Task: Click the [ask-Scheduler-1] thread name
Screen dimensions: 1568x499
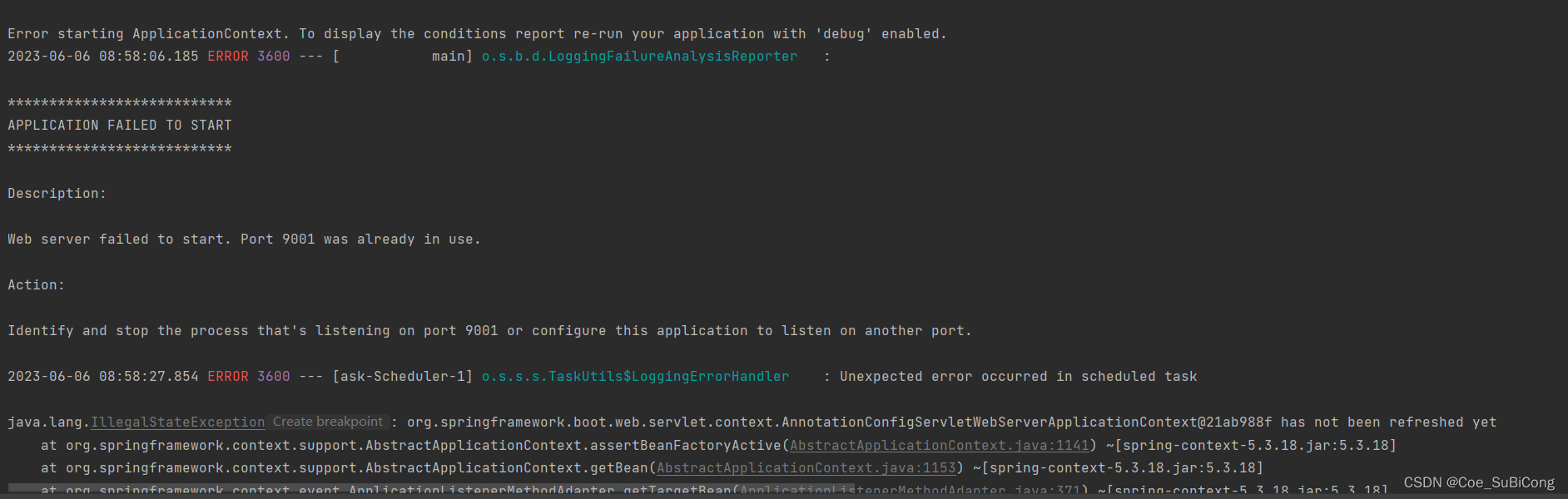Action: click(x=402, y=377)
